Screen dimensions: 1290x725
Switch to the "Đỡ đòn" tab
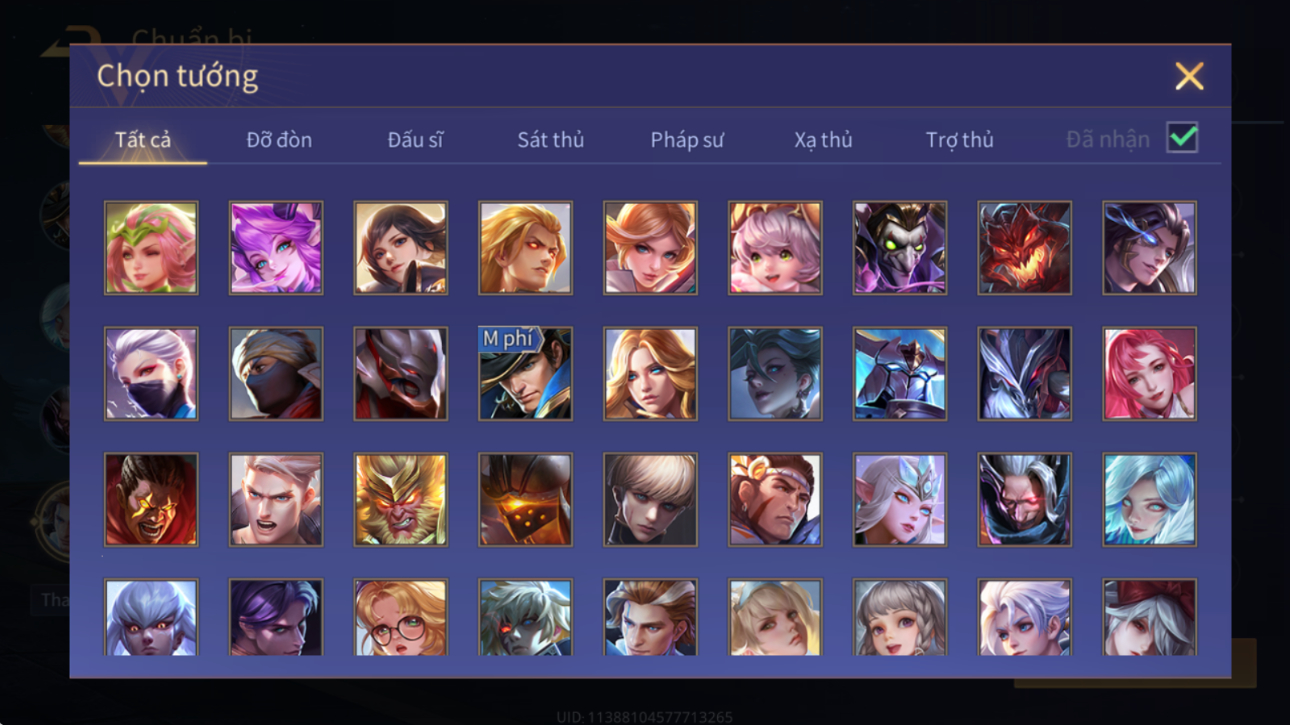click(x=279, y=140)
